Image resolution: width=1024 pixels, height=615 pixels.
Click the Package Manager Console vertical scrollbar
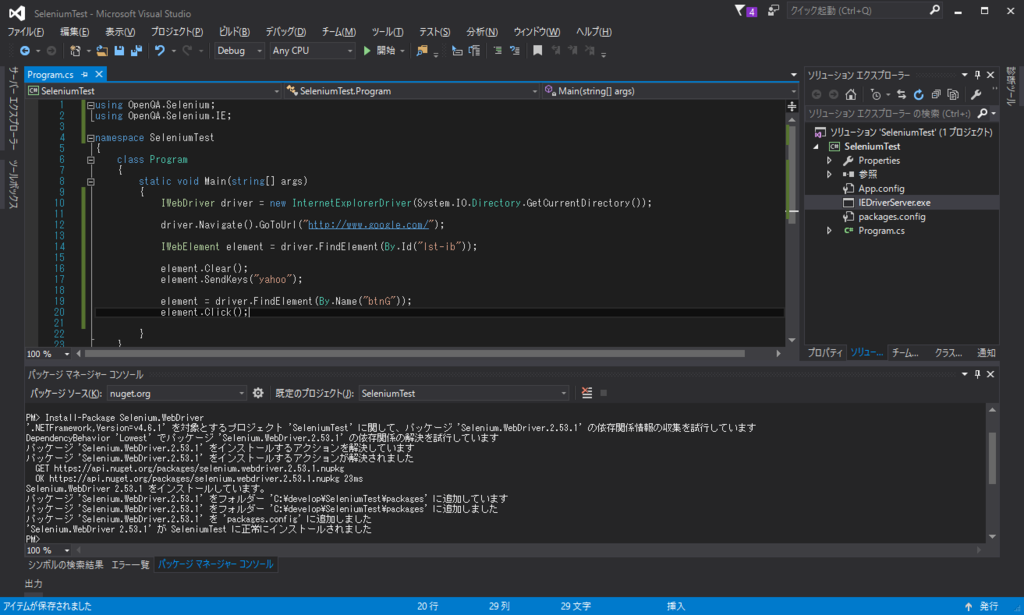(x=992, y=457)
